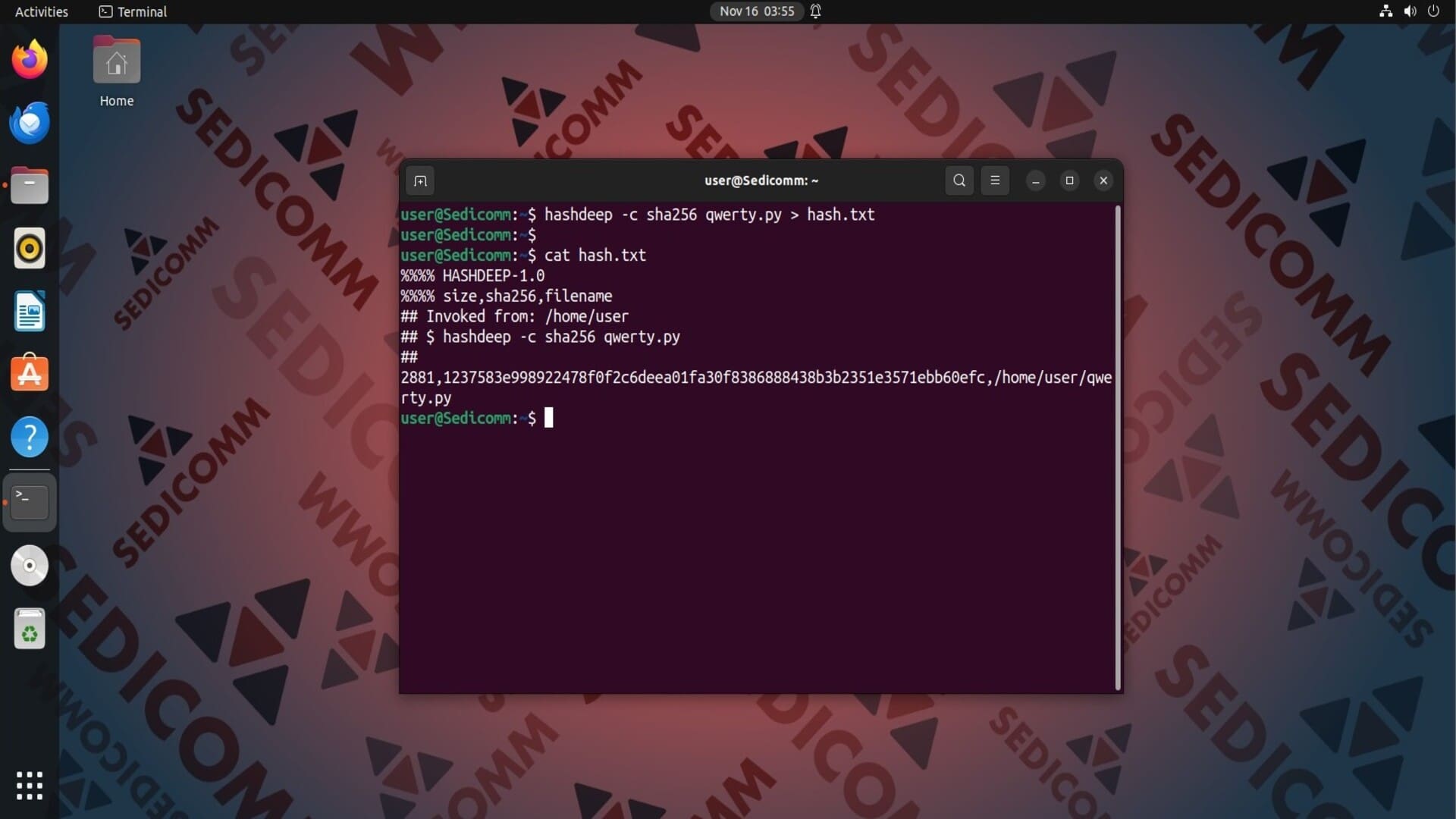Open the Trash in dock

(x=30, y=629)
